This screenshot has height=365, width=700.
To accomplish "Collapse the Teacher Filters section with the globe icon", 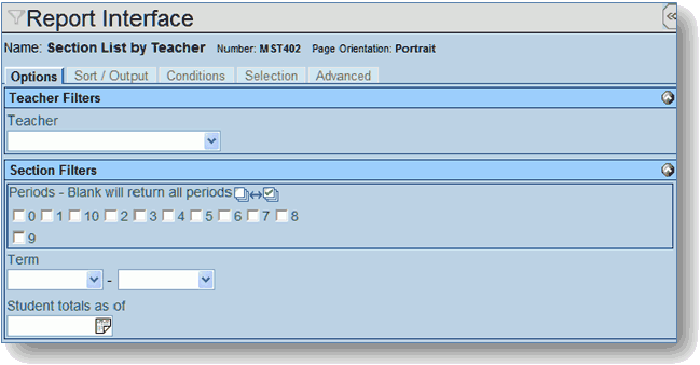I will 668,98.
